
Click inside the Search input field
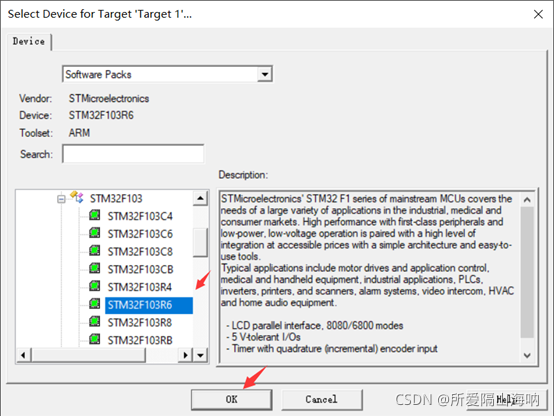pyautogui.click(x=133, y=154)
